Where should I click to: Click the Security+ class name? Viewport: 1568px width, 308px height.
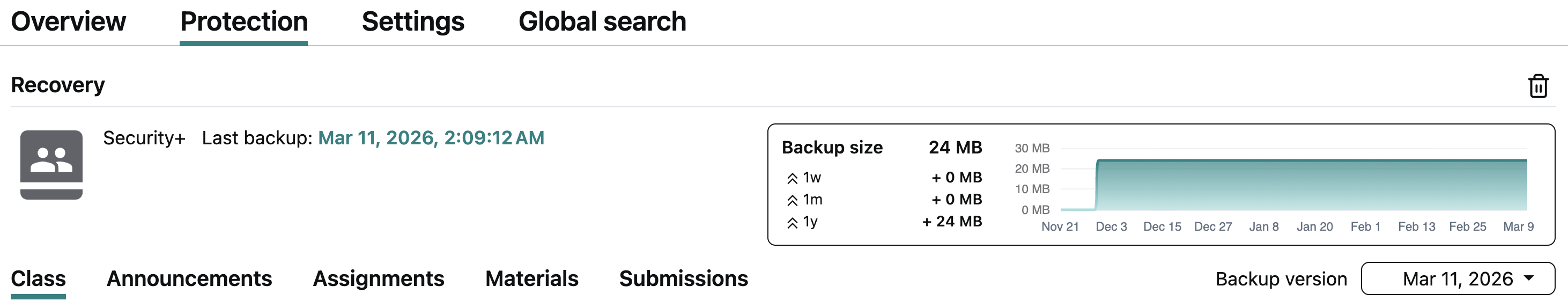(144, 138)
